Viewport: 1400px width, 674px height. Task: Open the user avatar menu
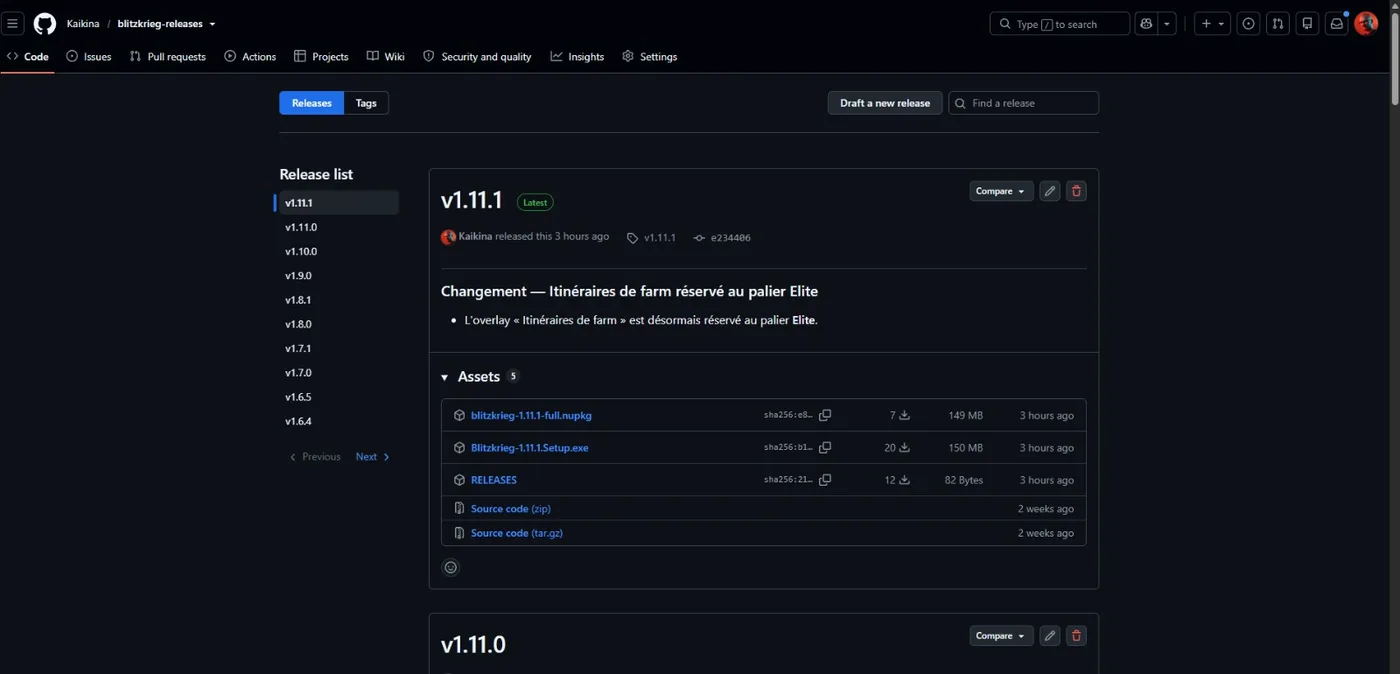(1366, 24)
